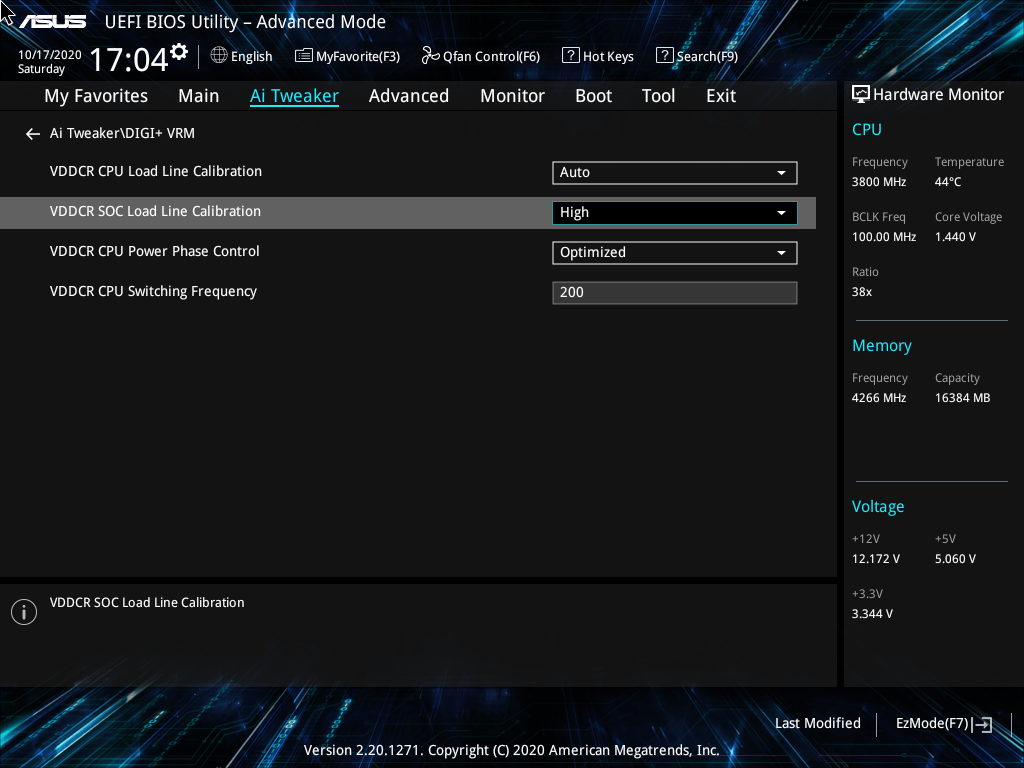
Task: Click the info circle icon in help area
Action: (24, 612)
